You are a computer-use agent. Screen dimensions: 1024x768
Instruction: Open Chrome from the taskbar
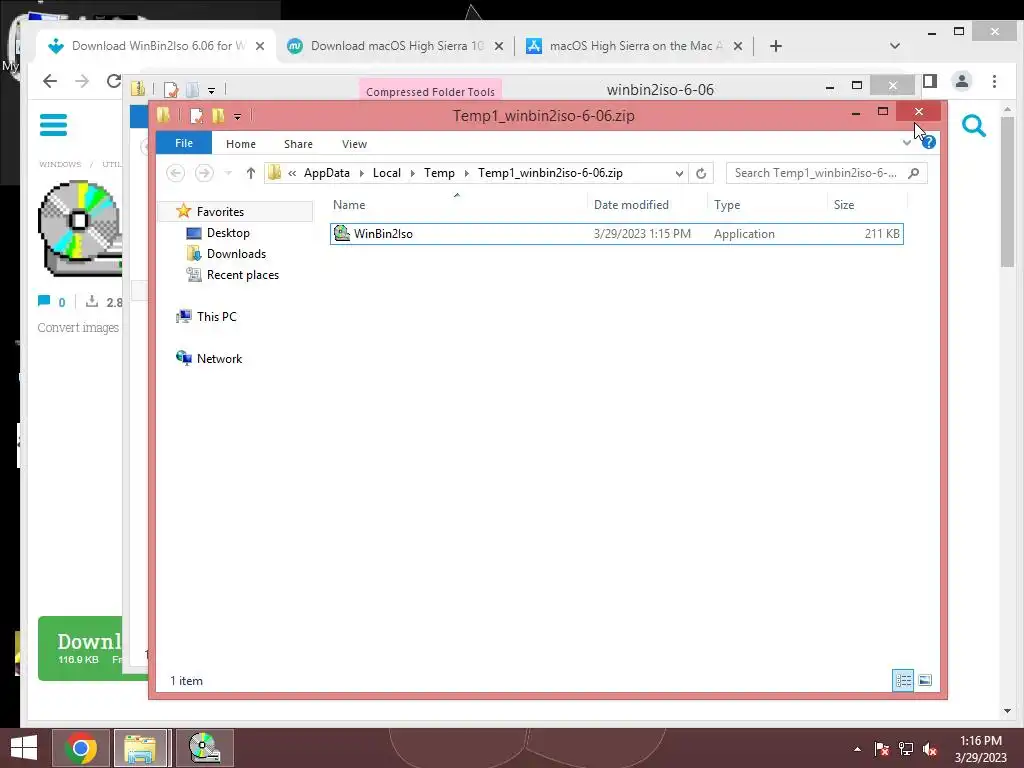pyautogui.click(x=81, y=748)
